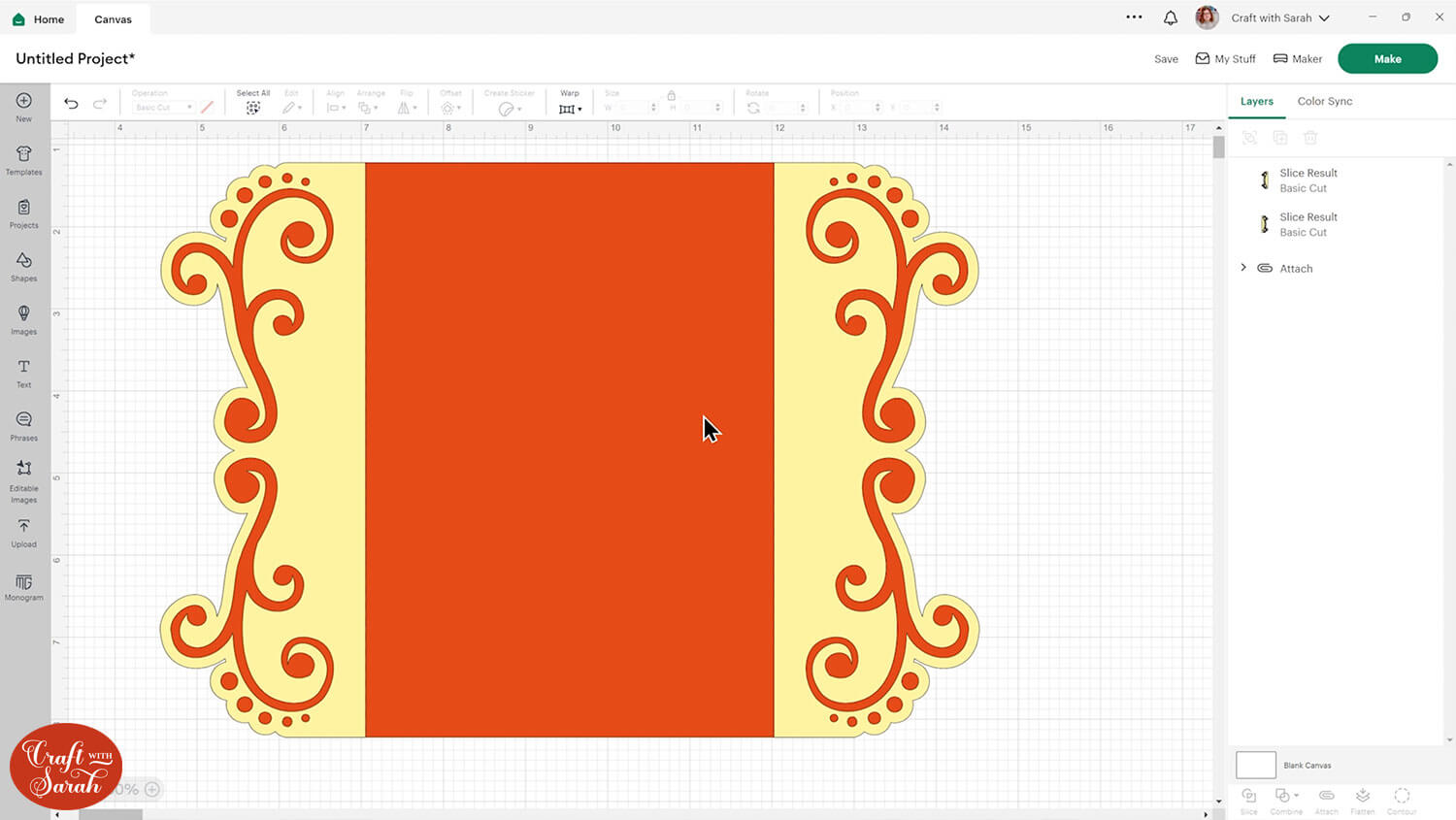This screenshot has height=820, width=1456.
Task: Select the Text tool
Action: coord(23,373)
